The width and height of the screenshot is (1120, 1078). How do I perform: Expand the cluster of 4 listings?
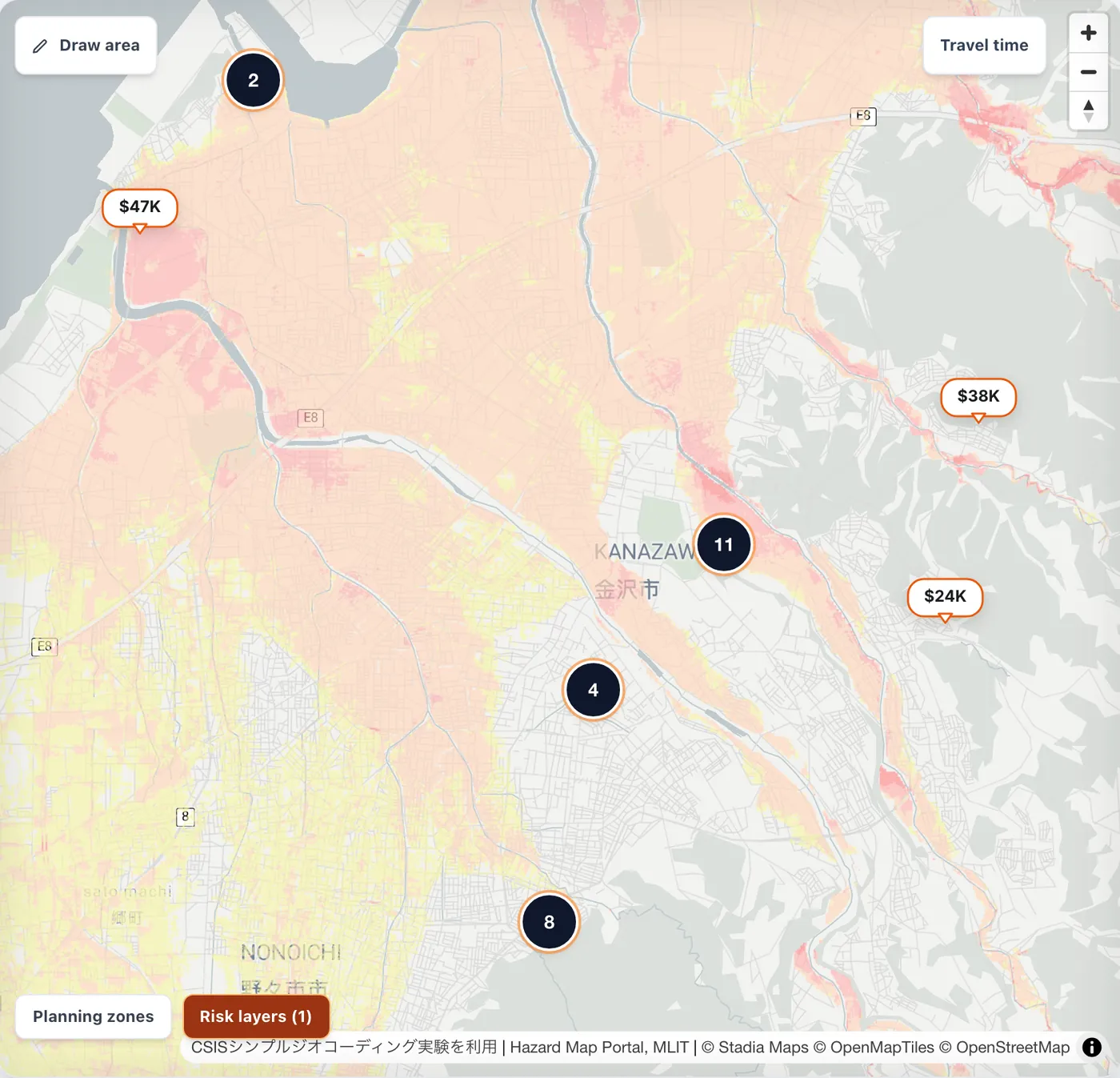[593, 690]
